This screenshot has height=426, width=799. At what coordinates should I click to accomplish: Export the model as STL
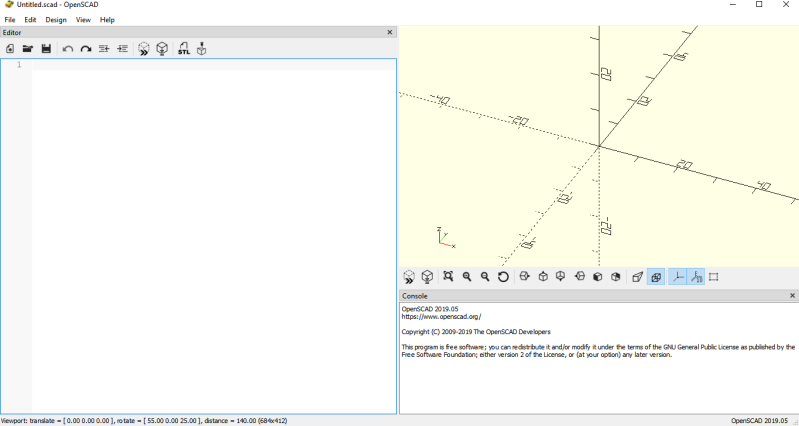184,48
